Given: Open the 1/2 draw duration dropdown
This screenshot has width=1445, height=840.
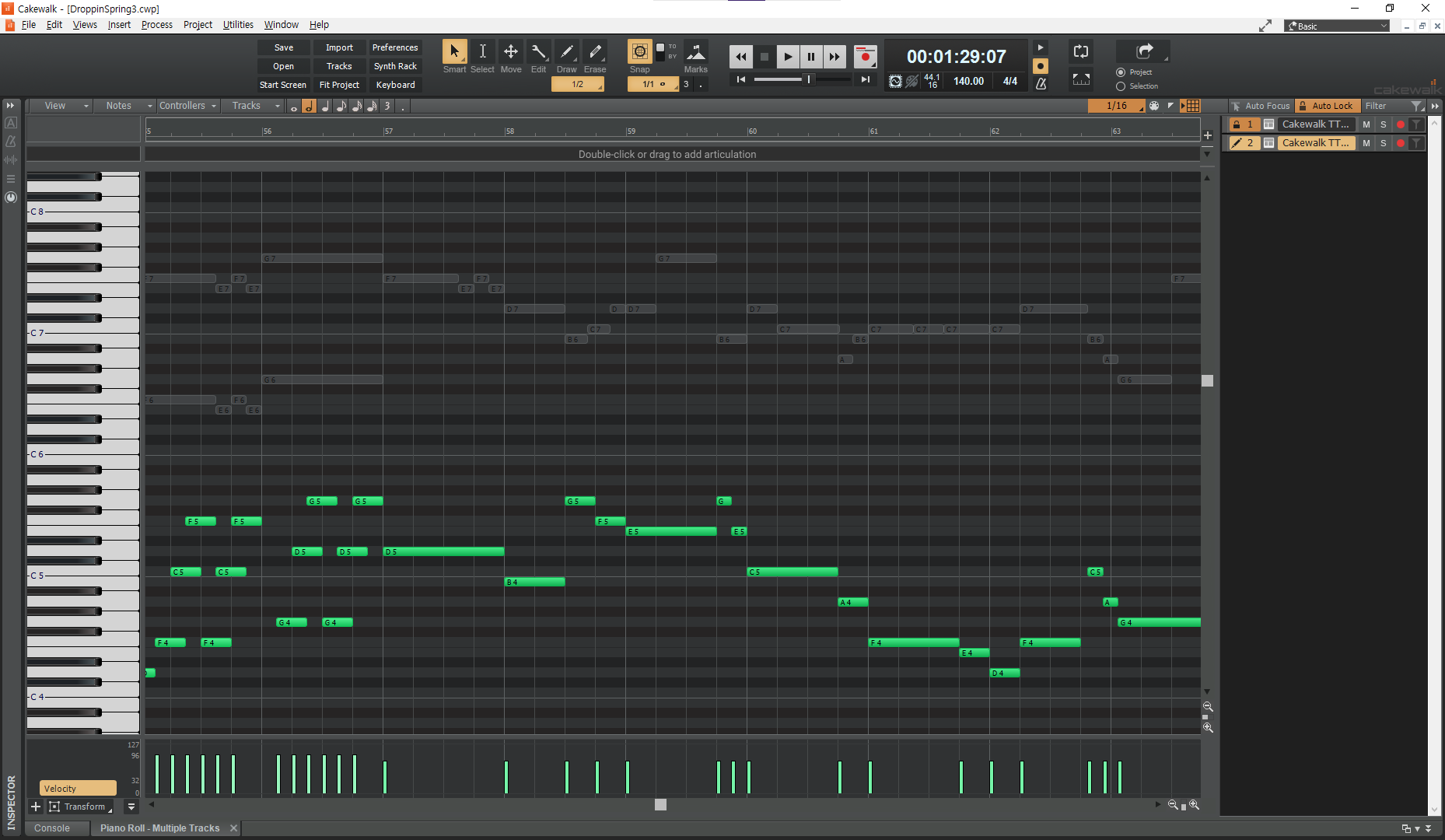Looking at the screenshot, I should (577, 84).
